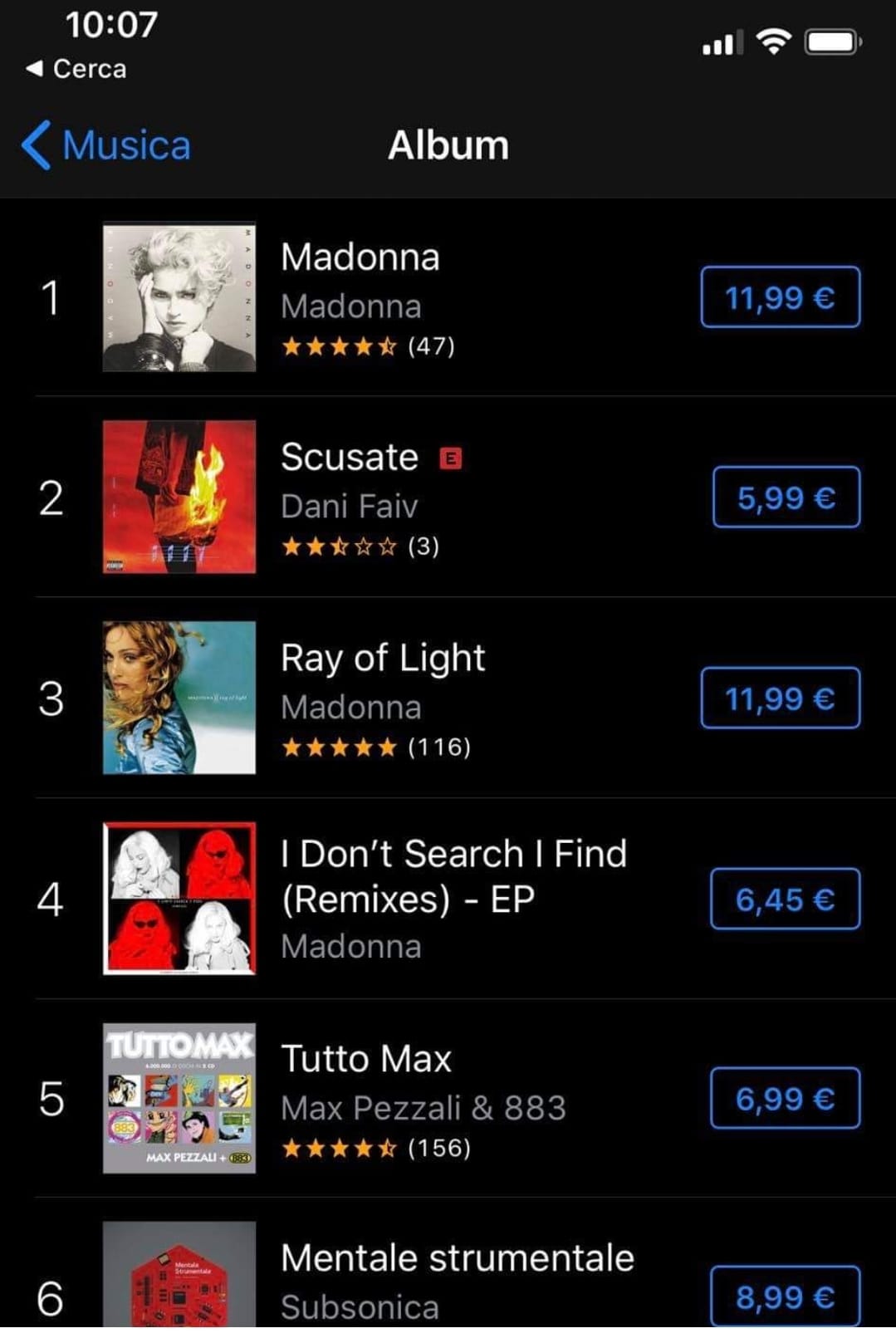The image size is (896, 1338).
Task: Tap the star rating under Scusate
Action: [x=340, y=547]
